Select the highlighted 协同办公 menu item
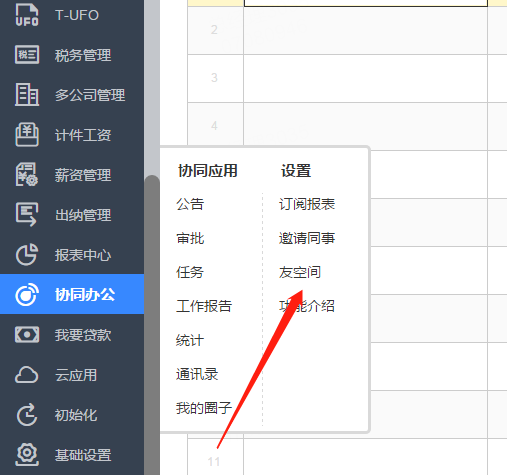507x475 pixels. click(x=72, y=294)
